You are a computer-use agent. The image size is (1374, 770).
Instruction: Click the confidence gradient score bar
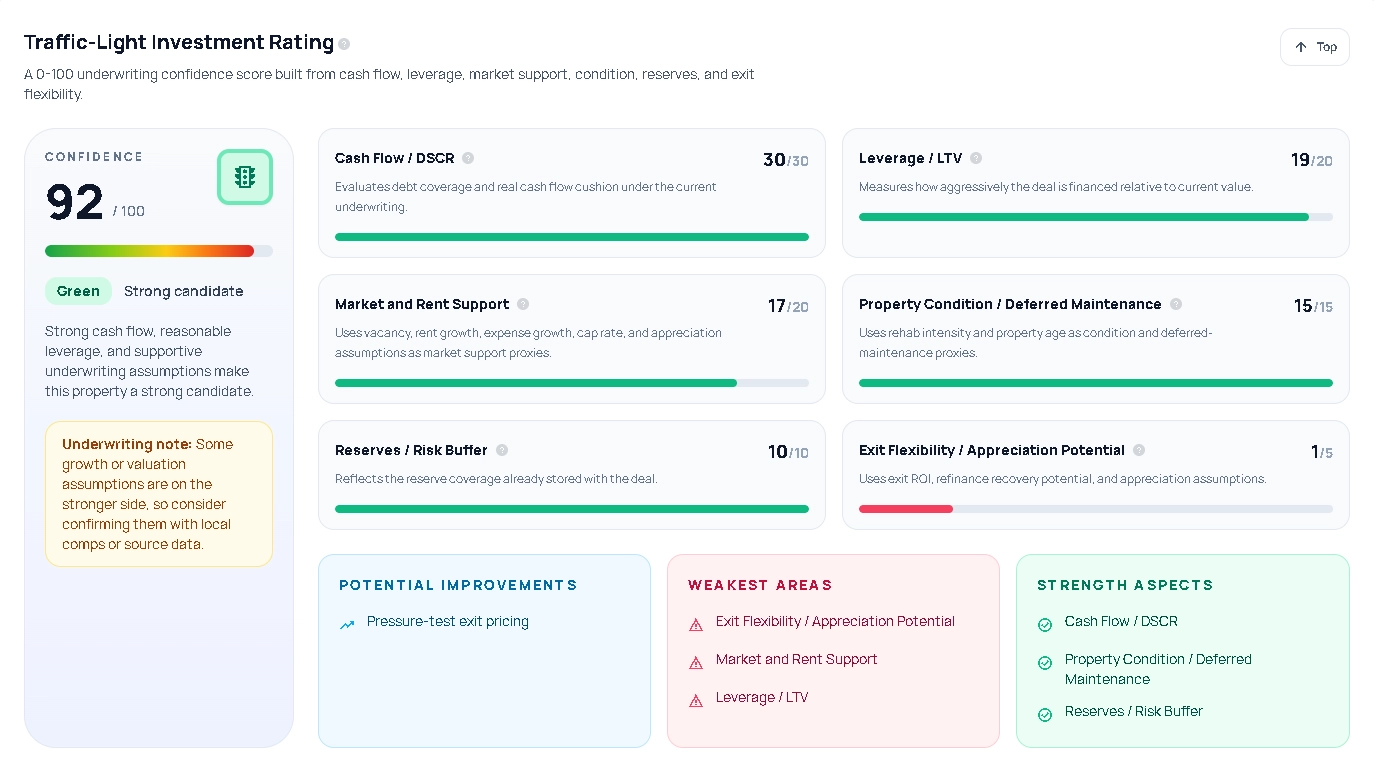(x=158, y=251)
